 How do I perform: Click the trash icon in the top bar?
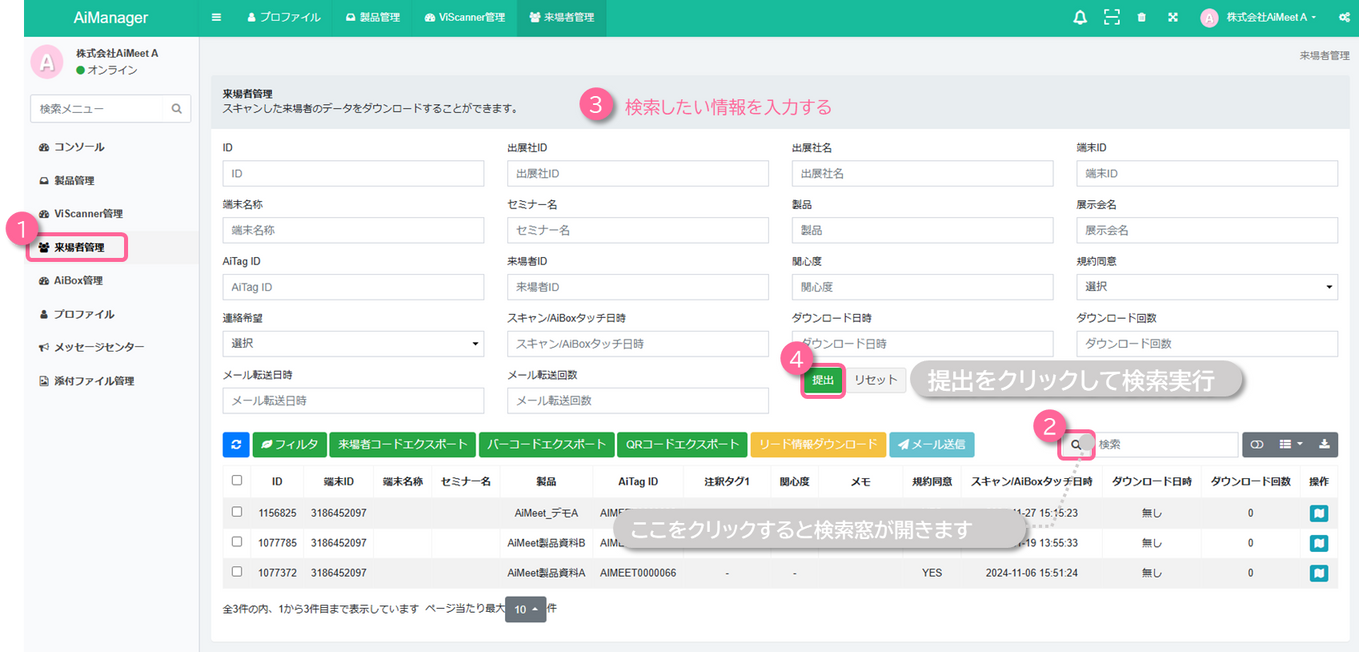click(1141, 18)
